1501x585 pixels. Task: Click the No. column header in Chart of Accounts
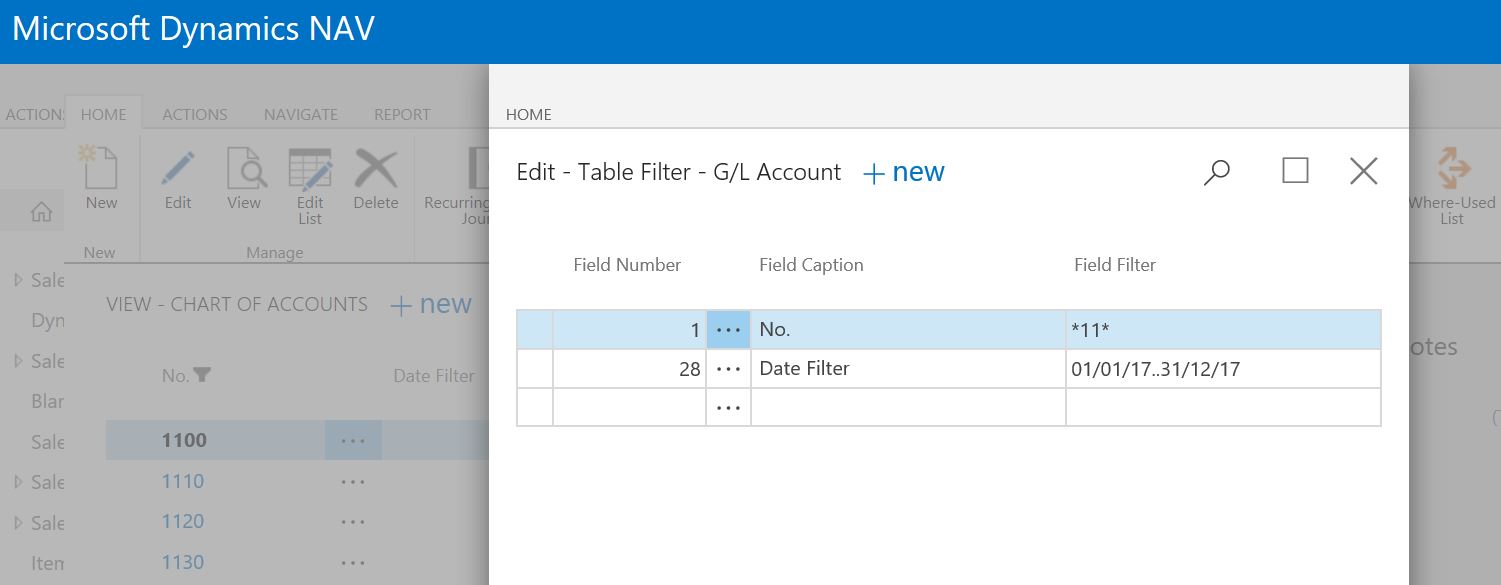coord(176,376)
